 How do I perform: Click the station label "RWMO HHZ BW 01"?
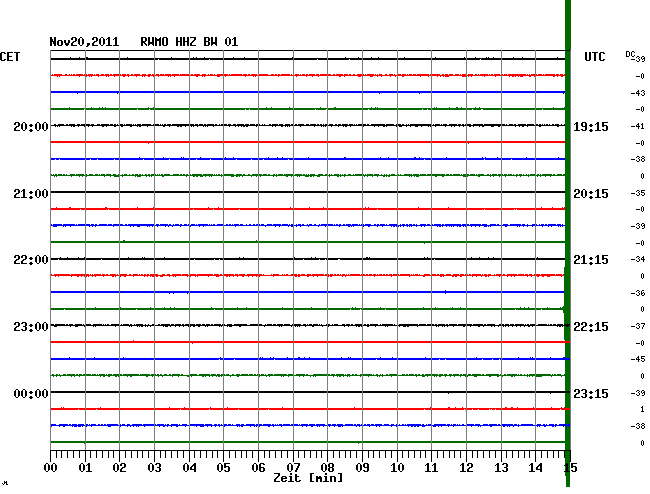tap(189, 42)
